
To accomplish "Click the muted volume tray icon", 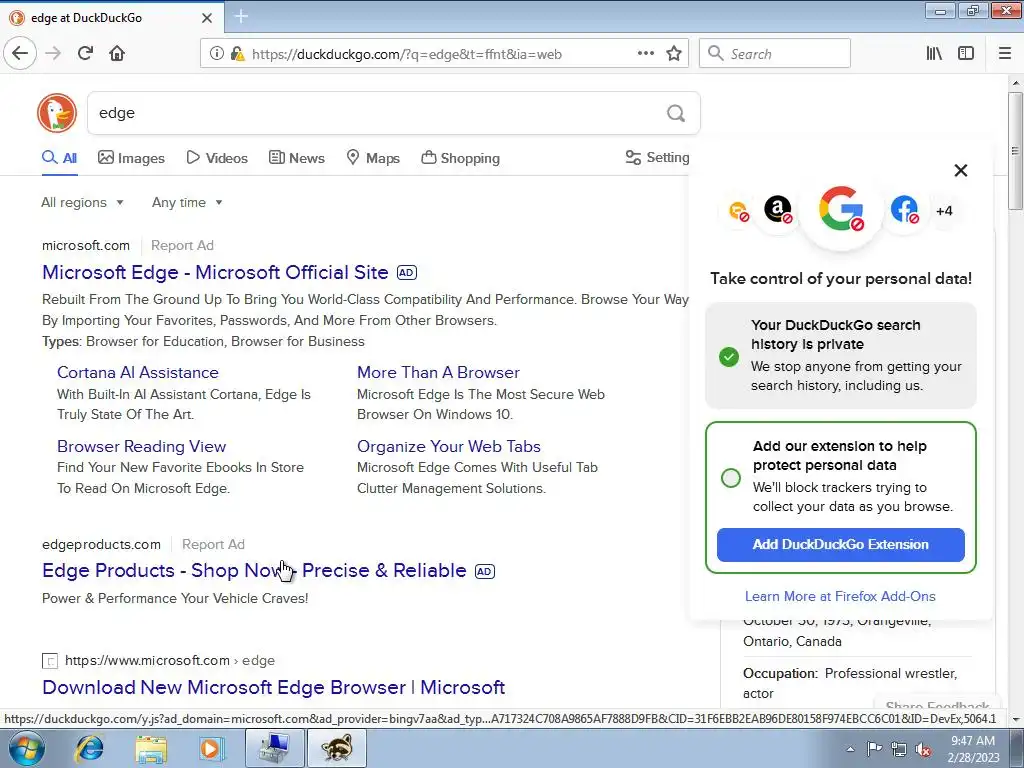I will (x=923, y=750).
